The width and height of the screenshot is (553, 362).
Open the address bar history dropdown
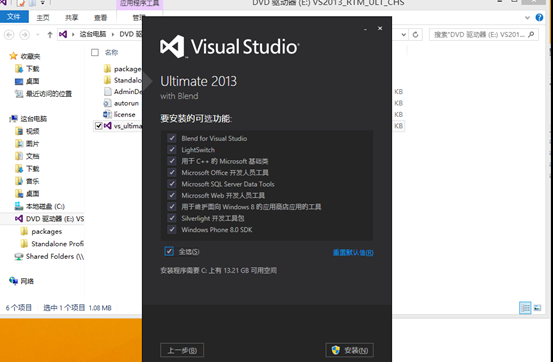(404, 35)
